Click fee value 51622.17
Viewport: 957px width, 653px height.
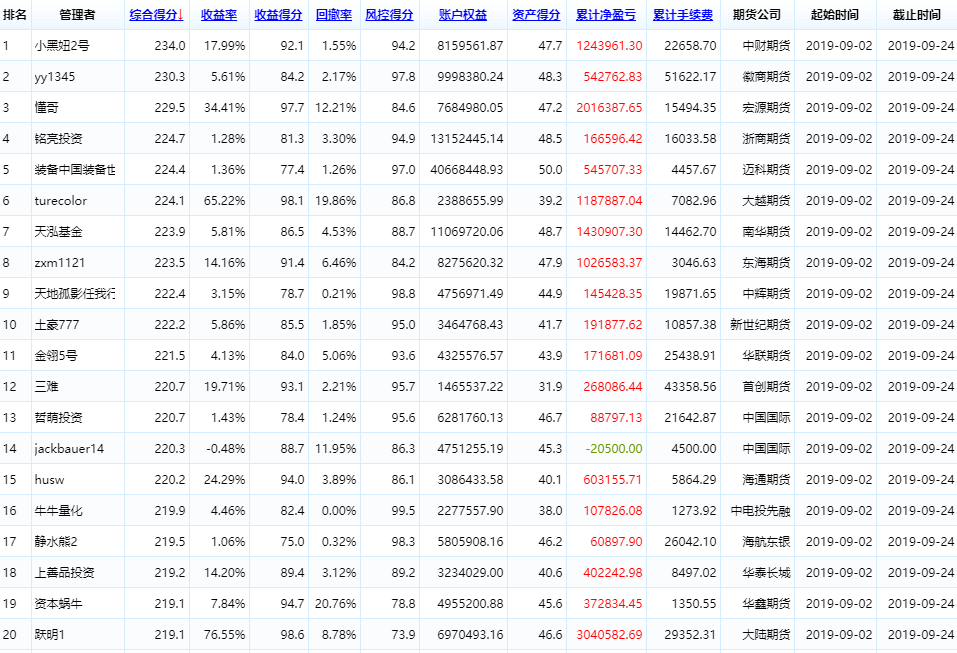tap(690, 77)
